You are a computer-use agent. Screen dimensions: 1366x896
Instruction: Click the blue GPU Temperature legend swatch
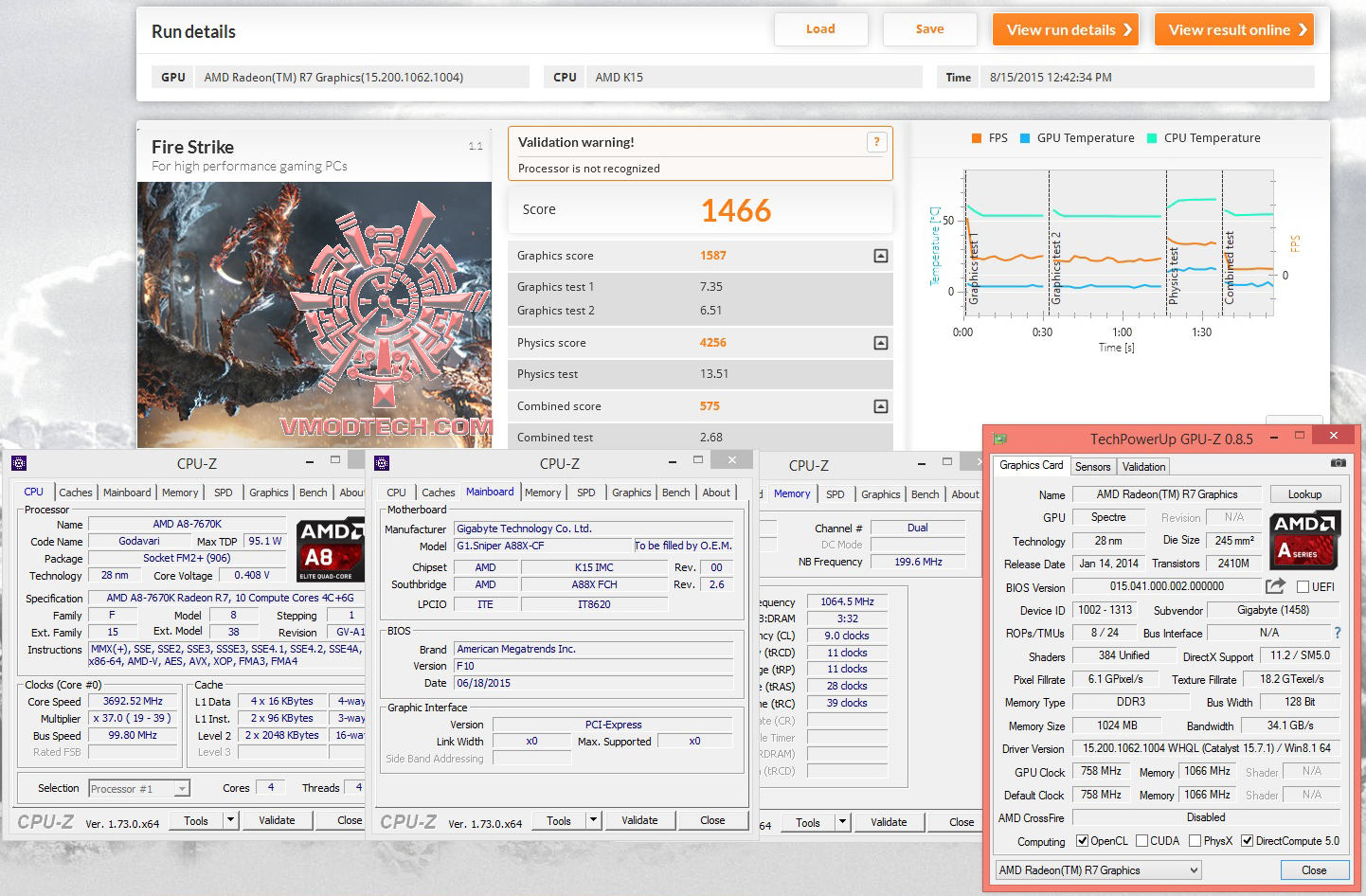coord(1025,138)
